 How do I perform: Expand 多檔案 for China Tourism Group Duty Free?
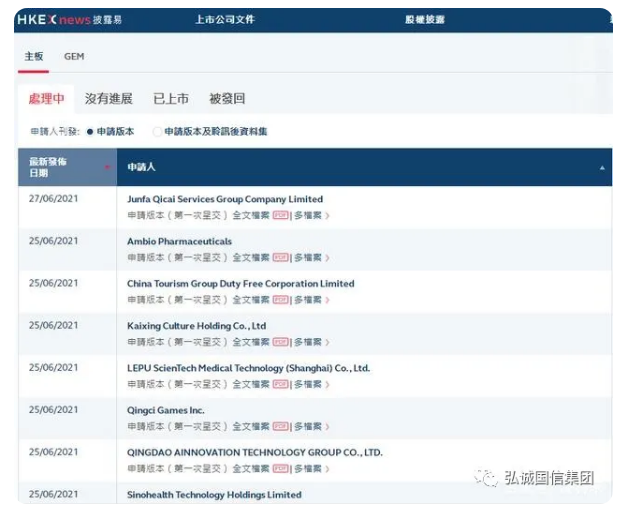(x=312, y=300)
